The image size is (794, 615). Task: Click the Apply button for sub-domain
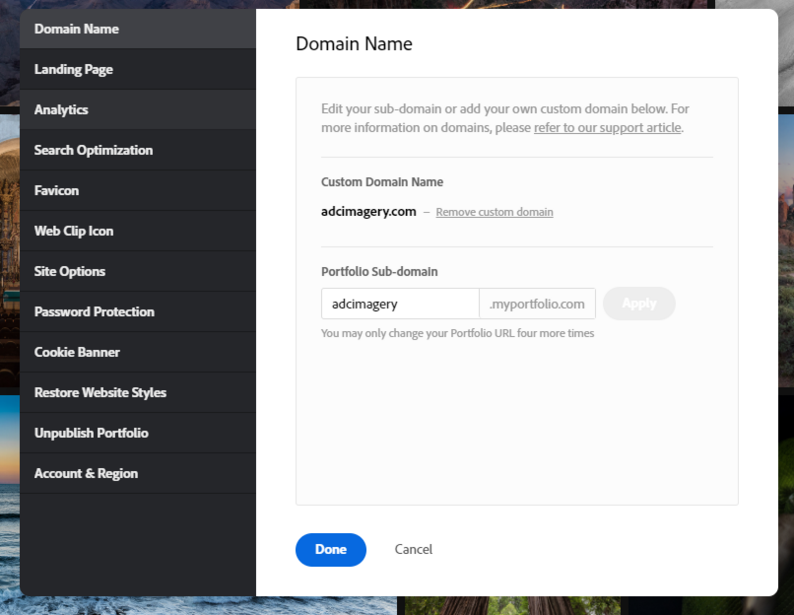pyautogui.click(x=639, y=304)
